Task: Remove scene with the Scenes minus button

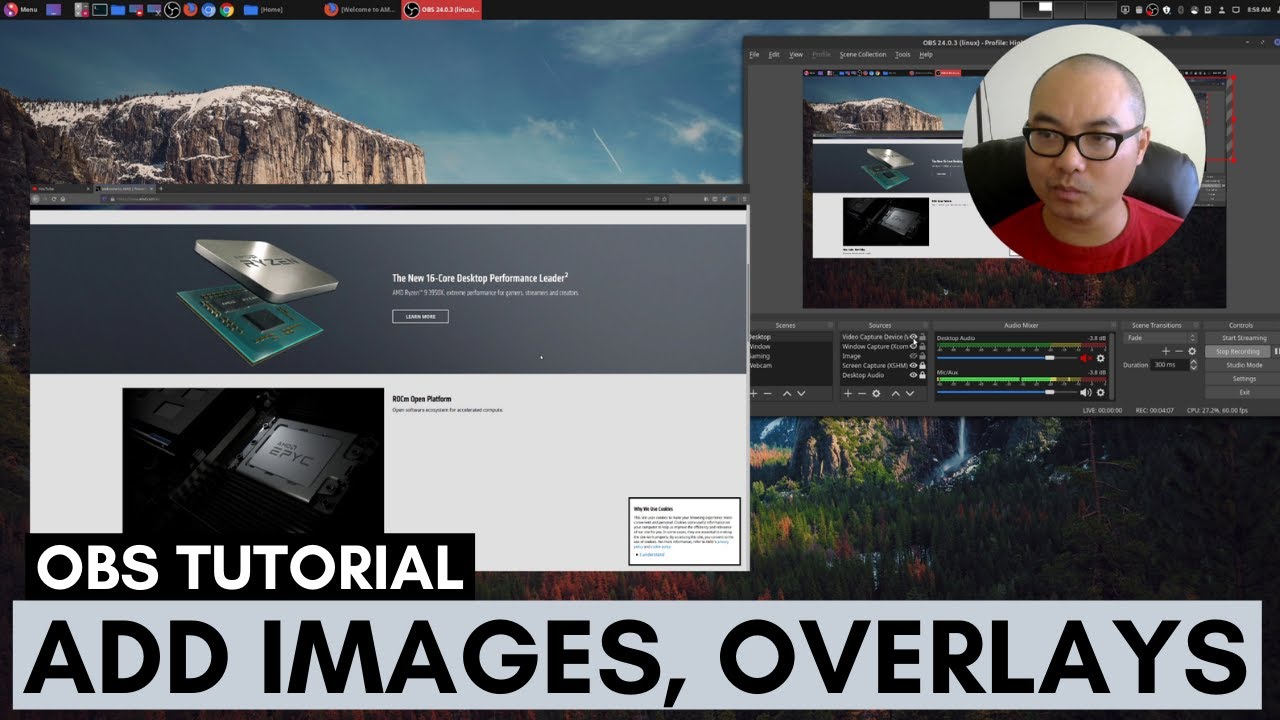Action: click(x=767, y=394)
